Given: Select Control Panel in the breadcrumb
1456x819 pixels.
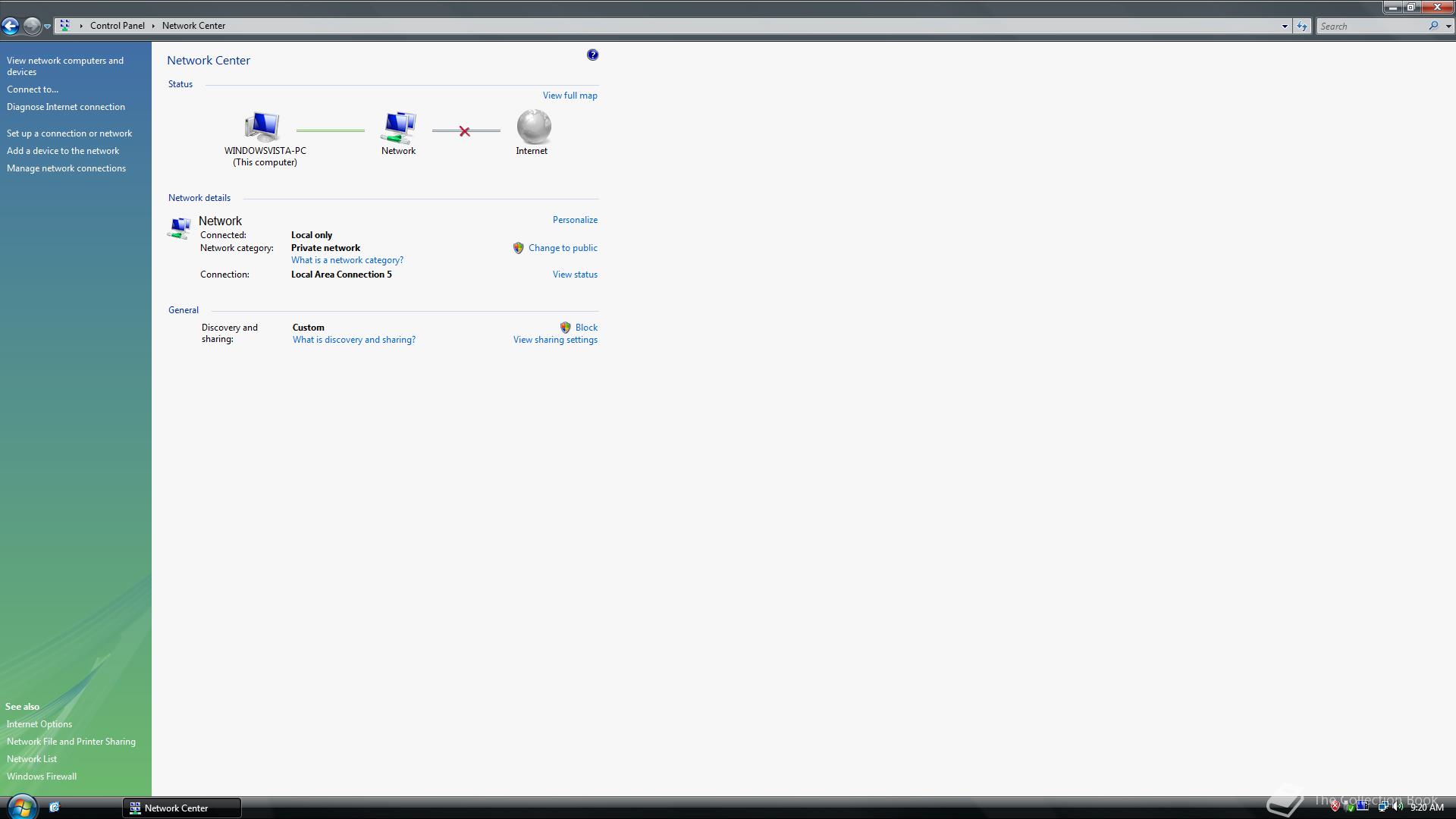Looking at the screenshot, I should [117, 26].
